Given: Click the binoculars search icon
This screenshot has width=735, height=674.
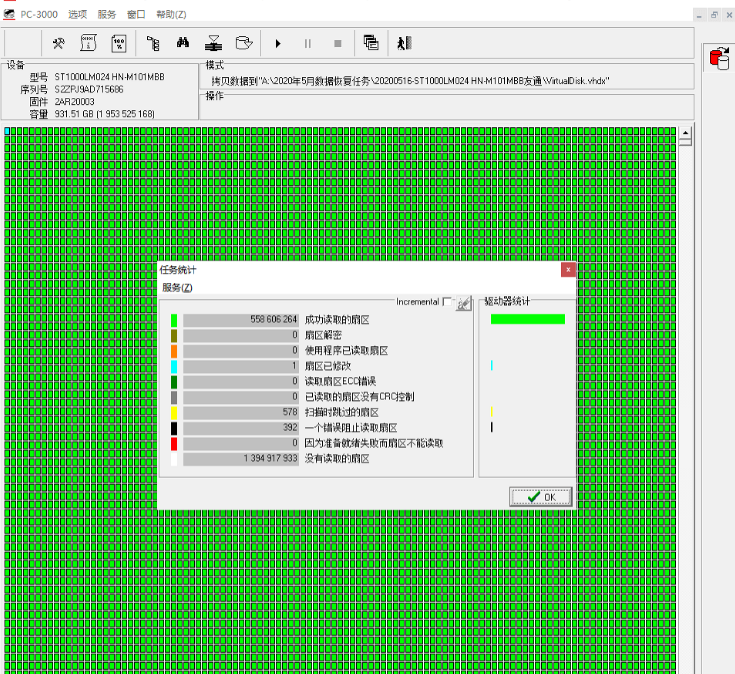Looking at the screenshot, I should coord(183,43).
